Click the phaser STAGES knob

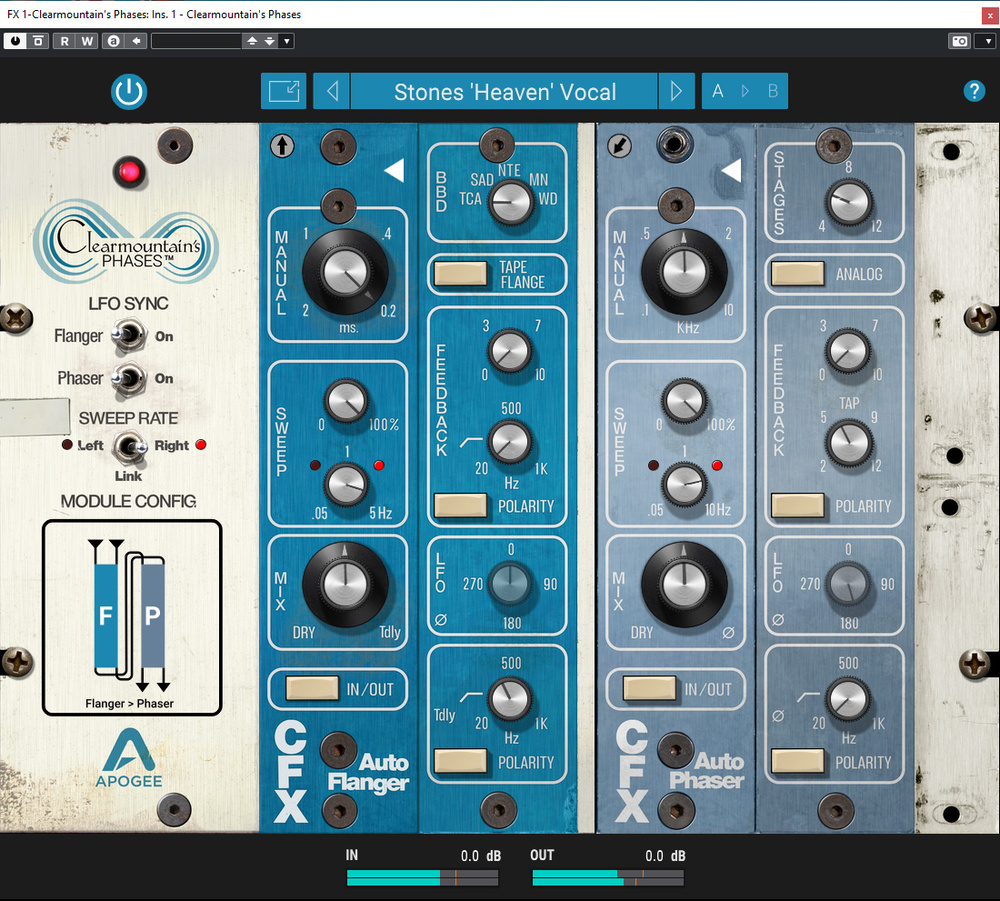[x=849, y=201]
